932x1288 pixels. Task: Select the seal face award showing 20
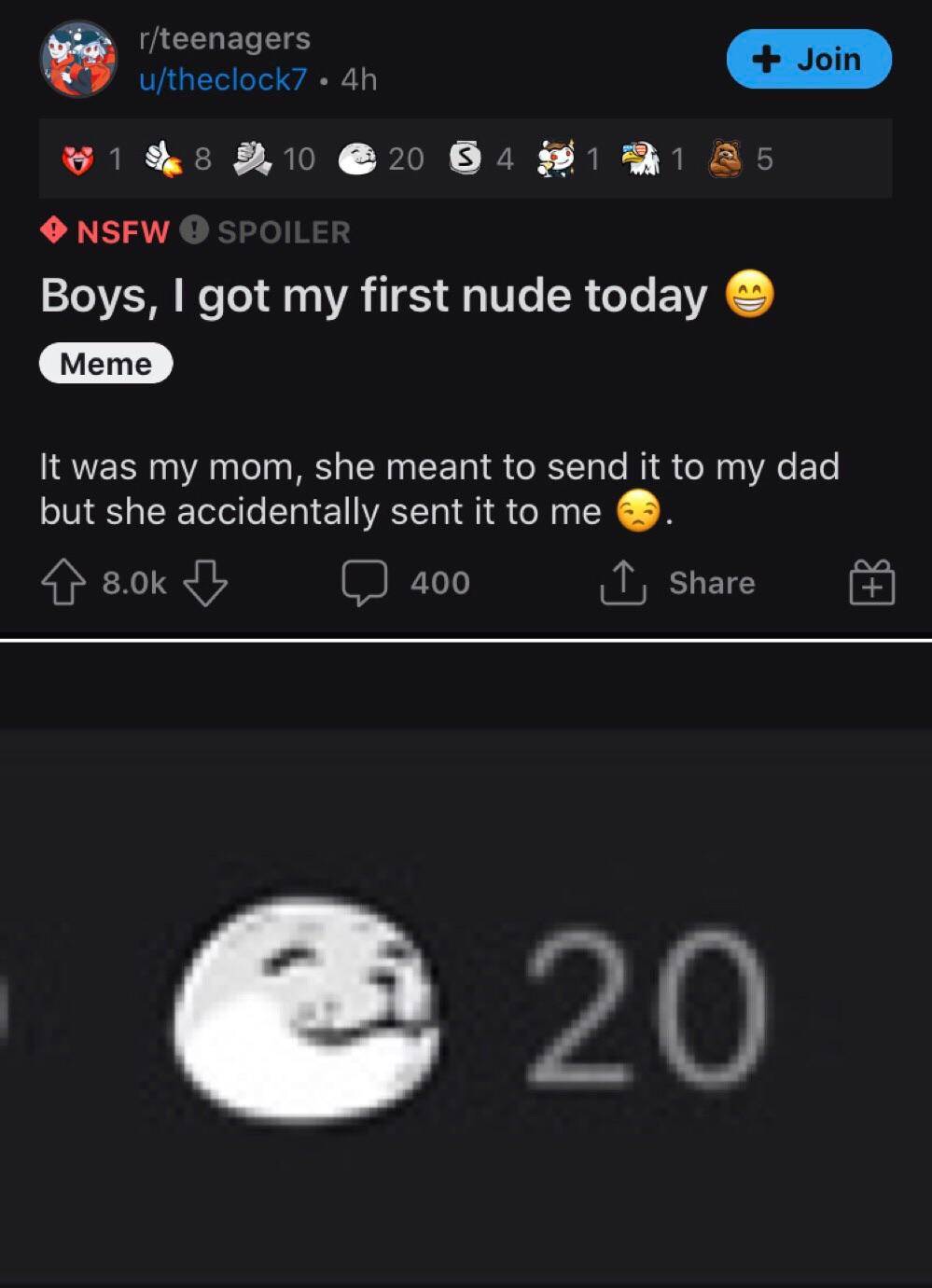[x=358, y=159]
